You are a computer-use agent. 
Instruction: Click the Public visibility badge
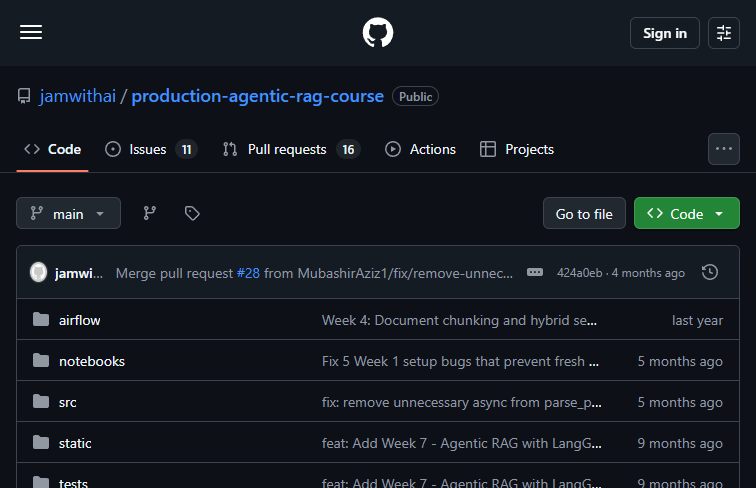(415, 96)
